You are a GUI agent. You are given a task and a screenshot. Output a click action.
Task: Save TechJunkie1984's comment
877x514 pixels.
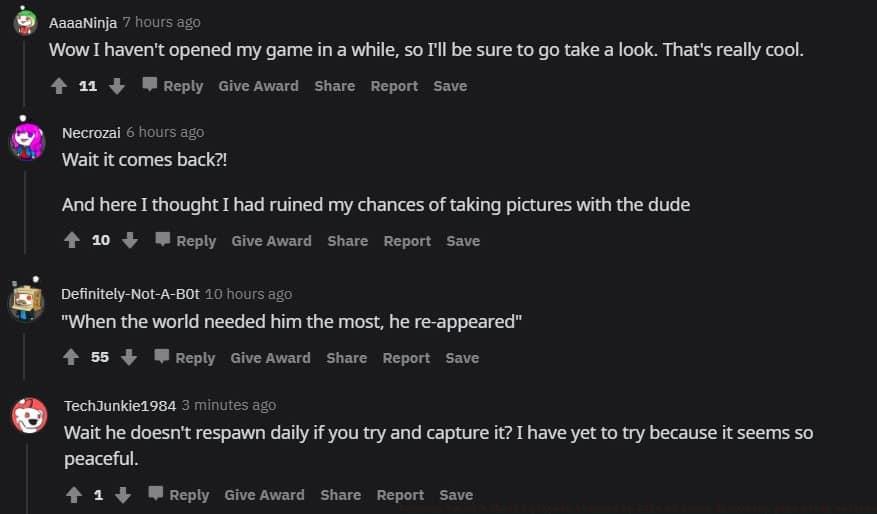pyautogui.click(x=456, y=495)
